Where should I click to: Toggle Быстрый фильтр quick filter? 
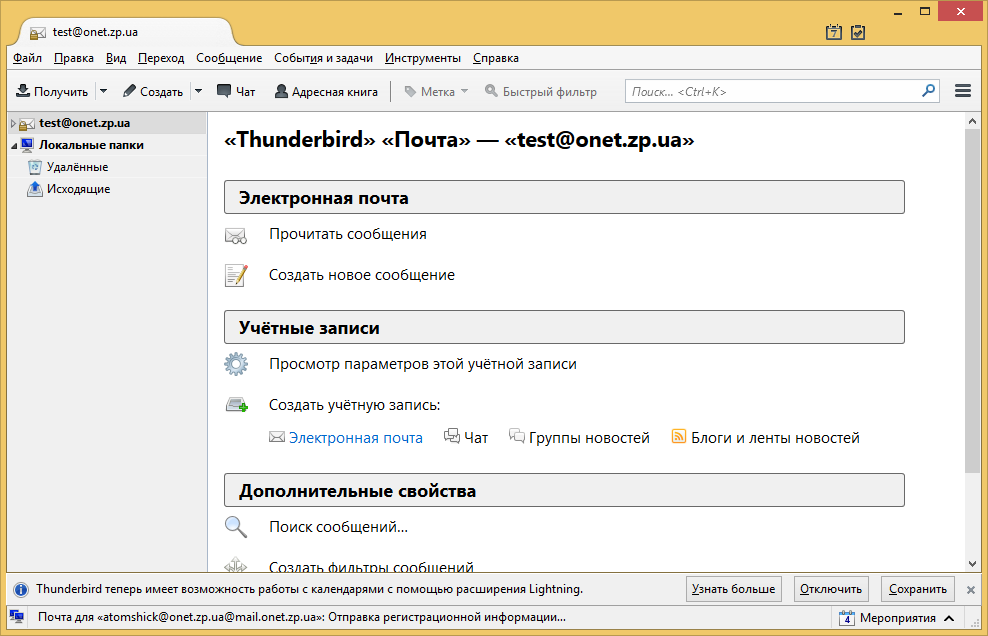pyautogui.click(x=541, y=91)
